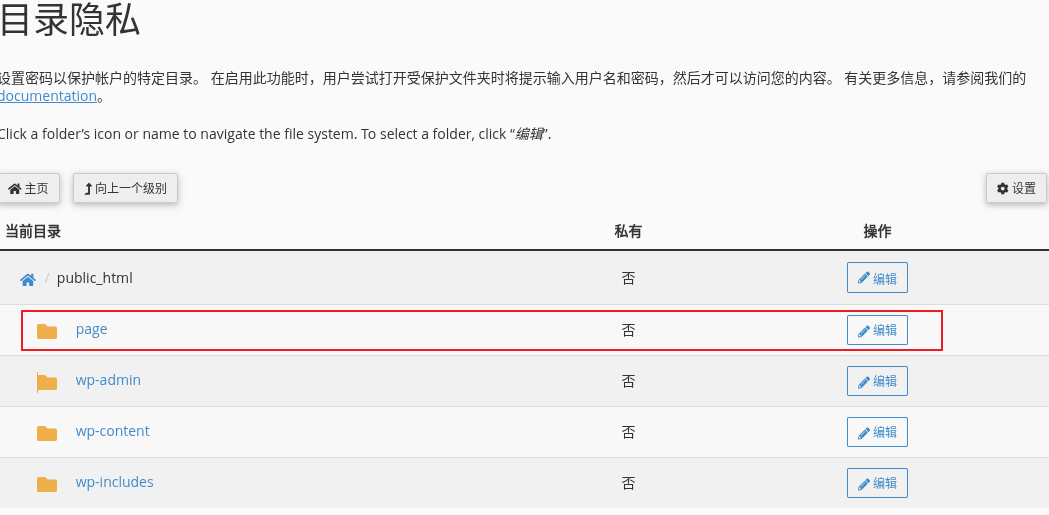Go to 主页 home button

29,188
